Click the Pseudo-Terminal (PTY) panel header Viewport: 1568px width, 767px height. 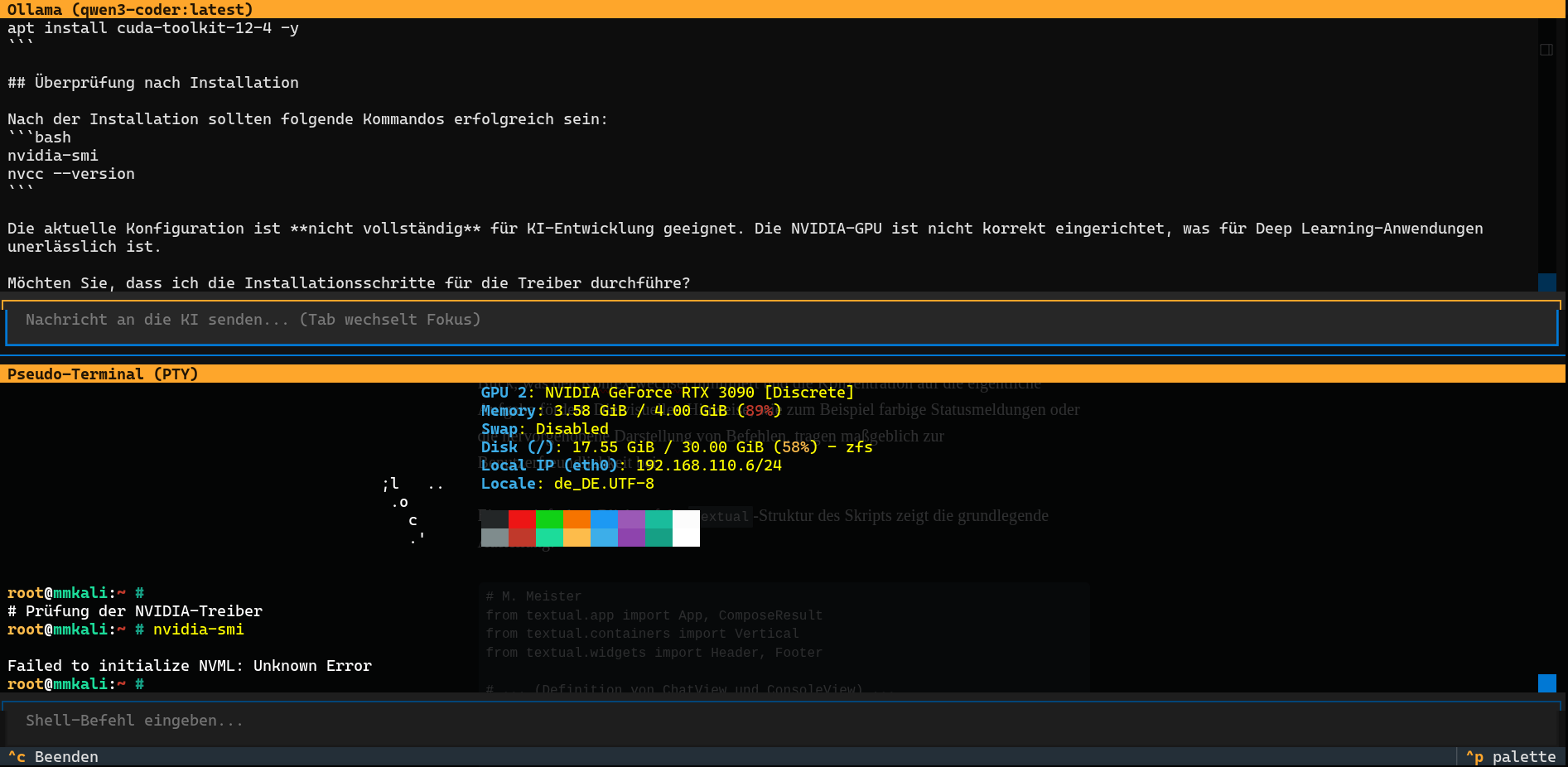point(103,374)
